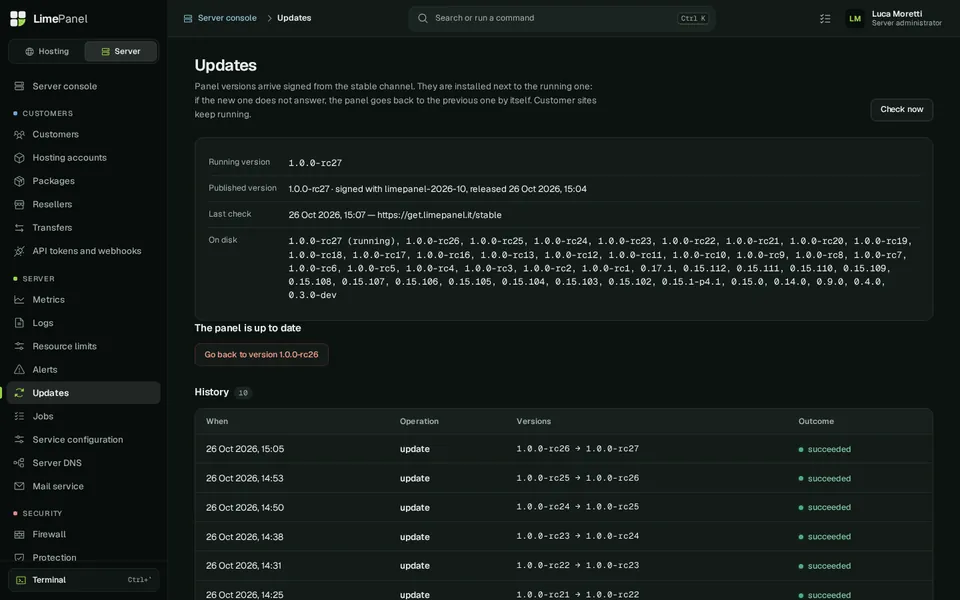The width and height of the screenshot is (960, 600).
Task: Click the Server DNS icon
Action: click(20, 463)
